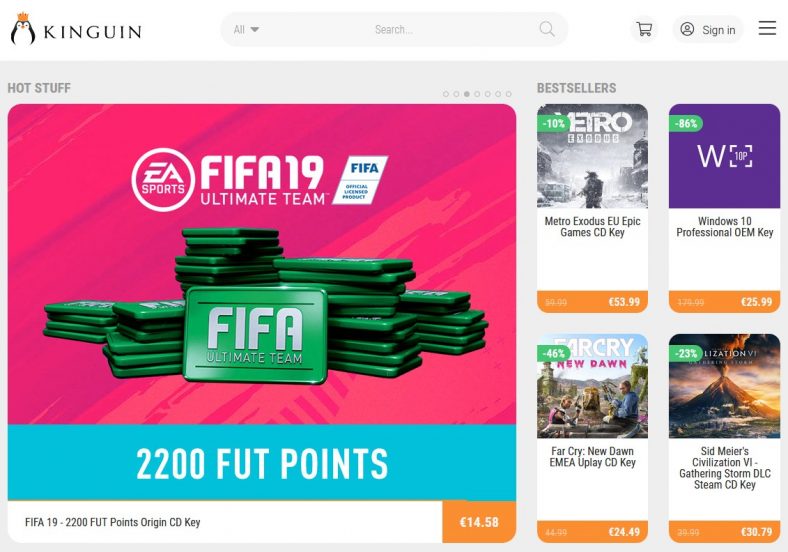Click the Kinguin penguin logo

[x=23, y=29]
